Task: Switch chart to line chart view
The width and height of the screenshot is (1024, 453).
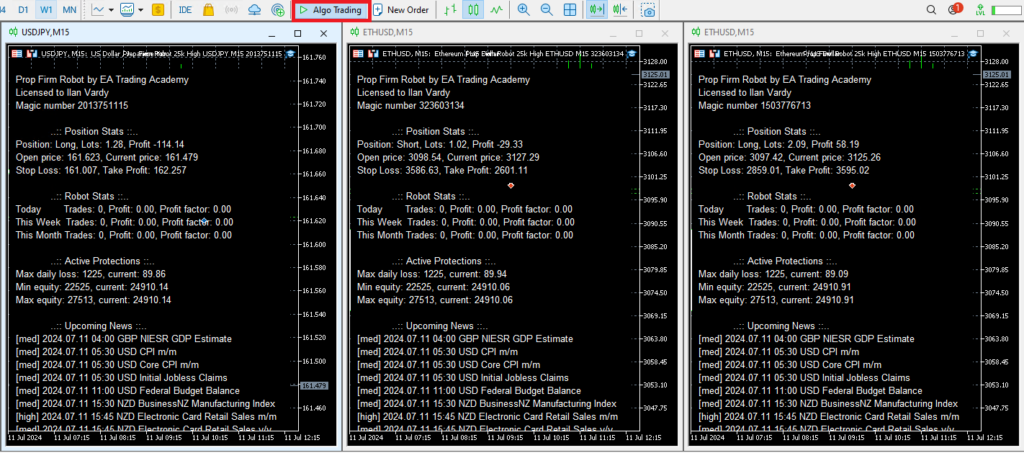Action: [x=497, y=10]
